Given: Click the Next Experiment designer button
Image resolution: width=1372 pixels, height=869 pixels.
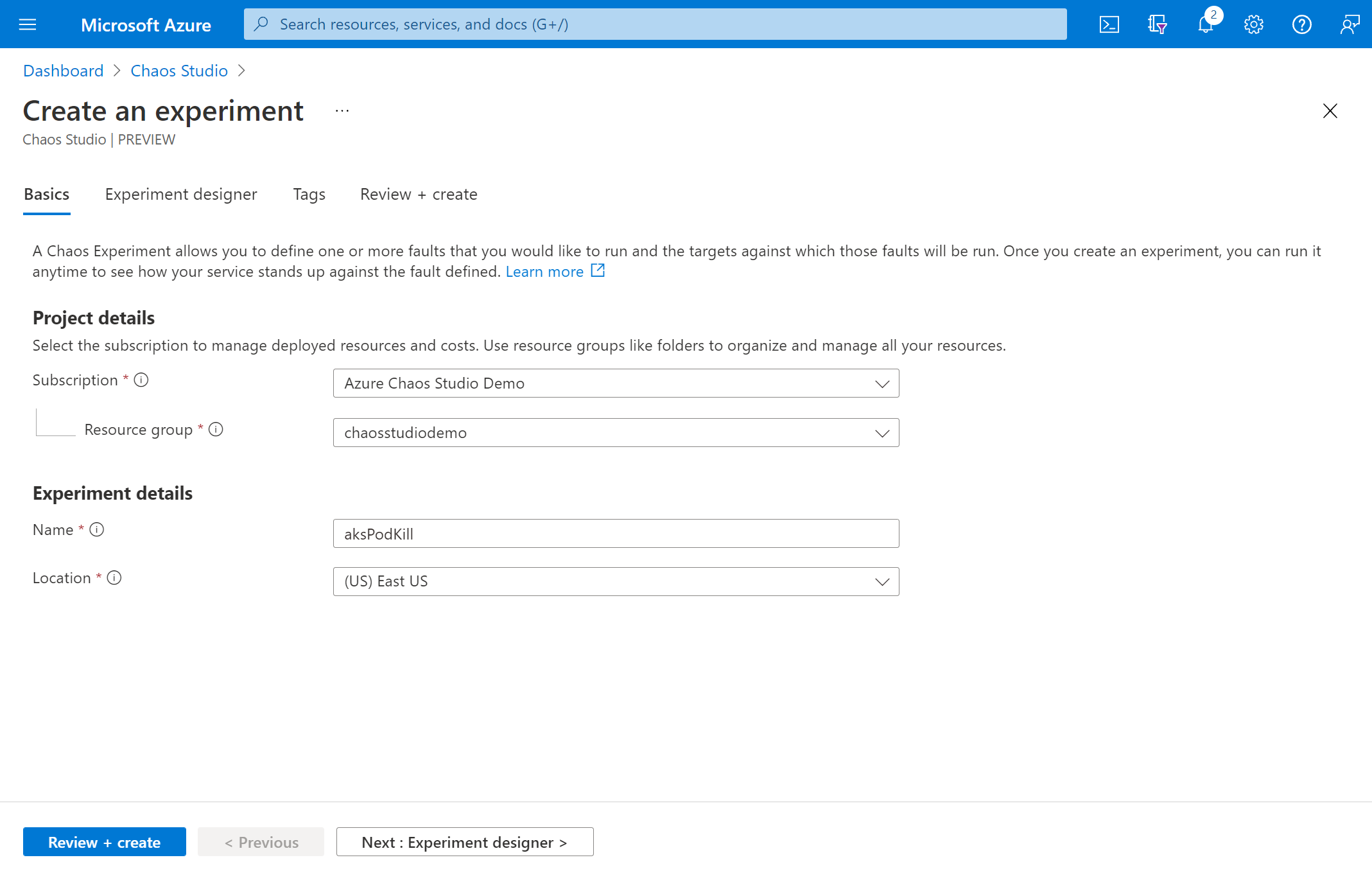Looking at the screenshot, I should coord(464,841).
